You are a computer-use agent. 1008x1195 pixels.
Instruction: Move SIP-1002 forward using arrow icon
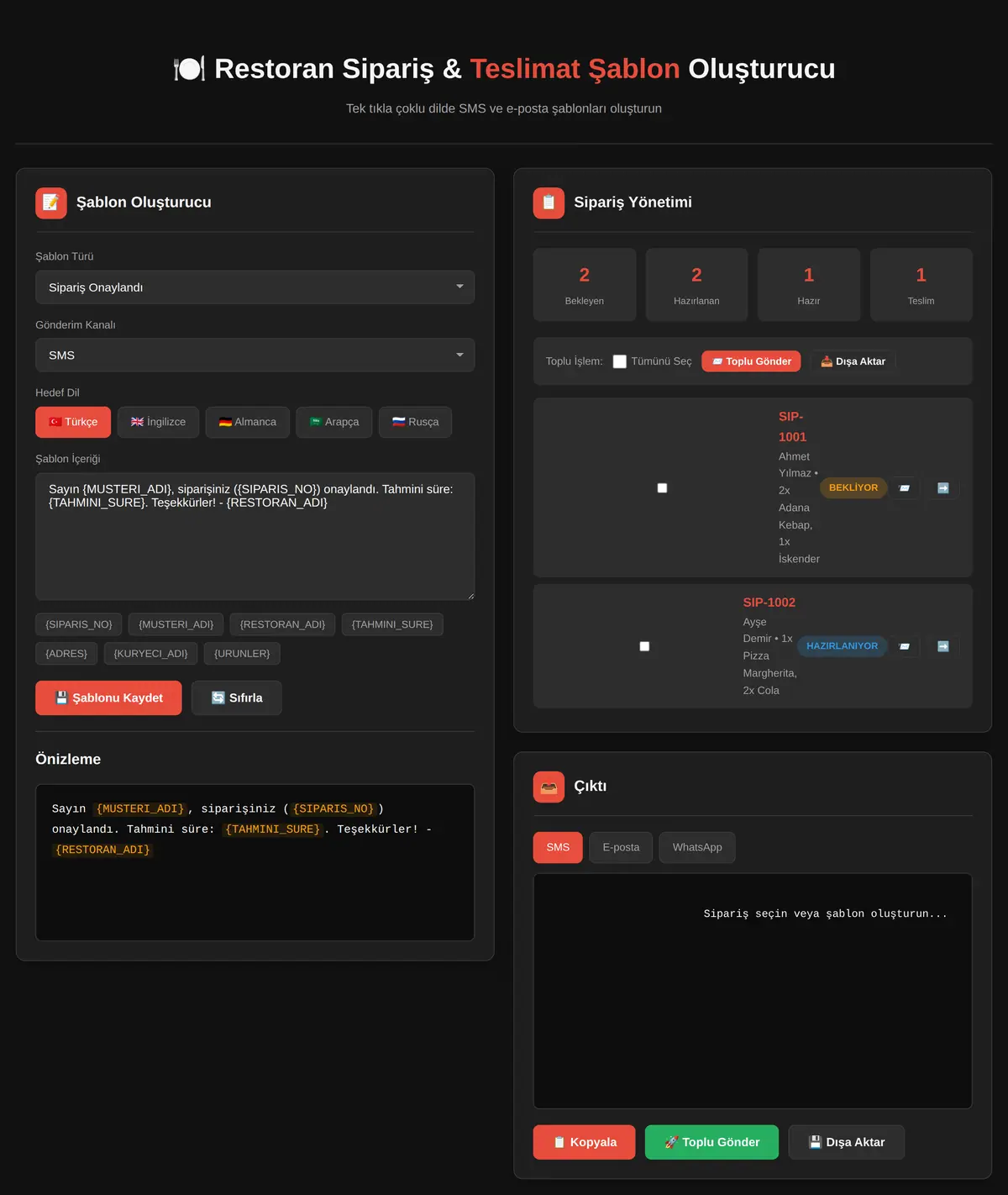tap(943, 646)
